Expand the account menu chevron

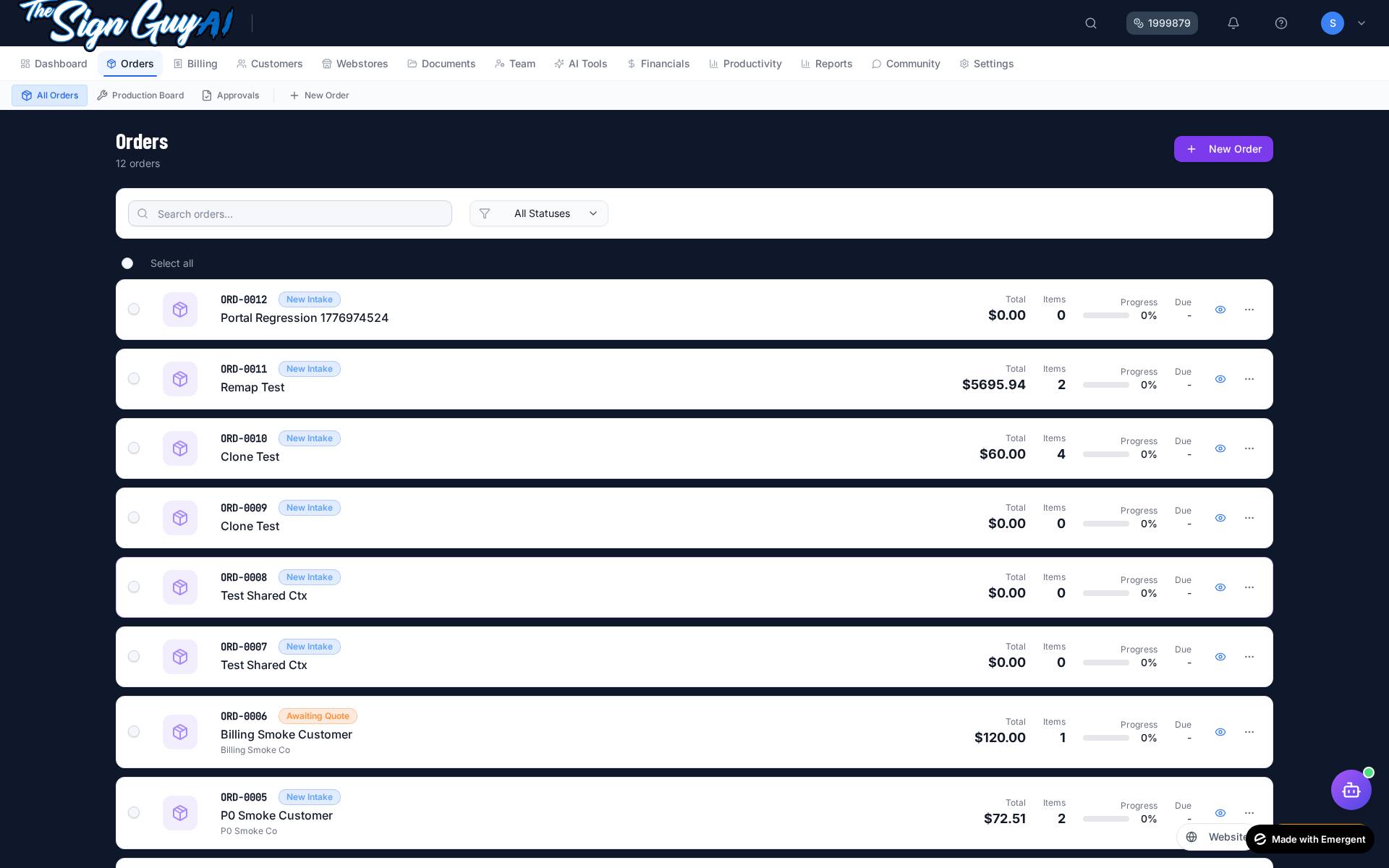[1362, 23]
